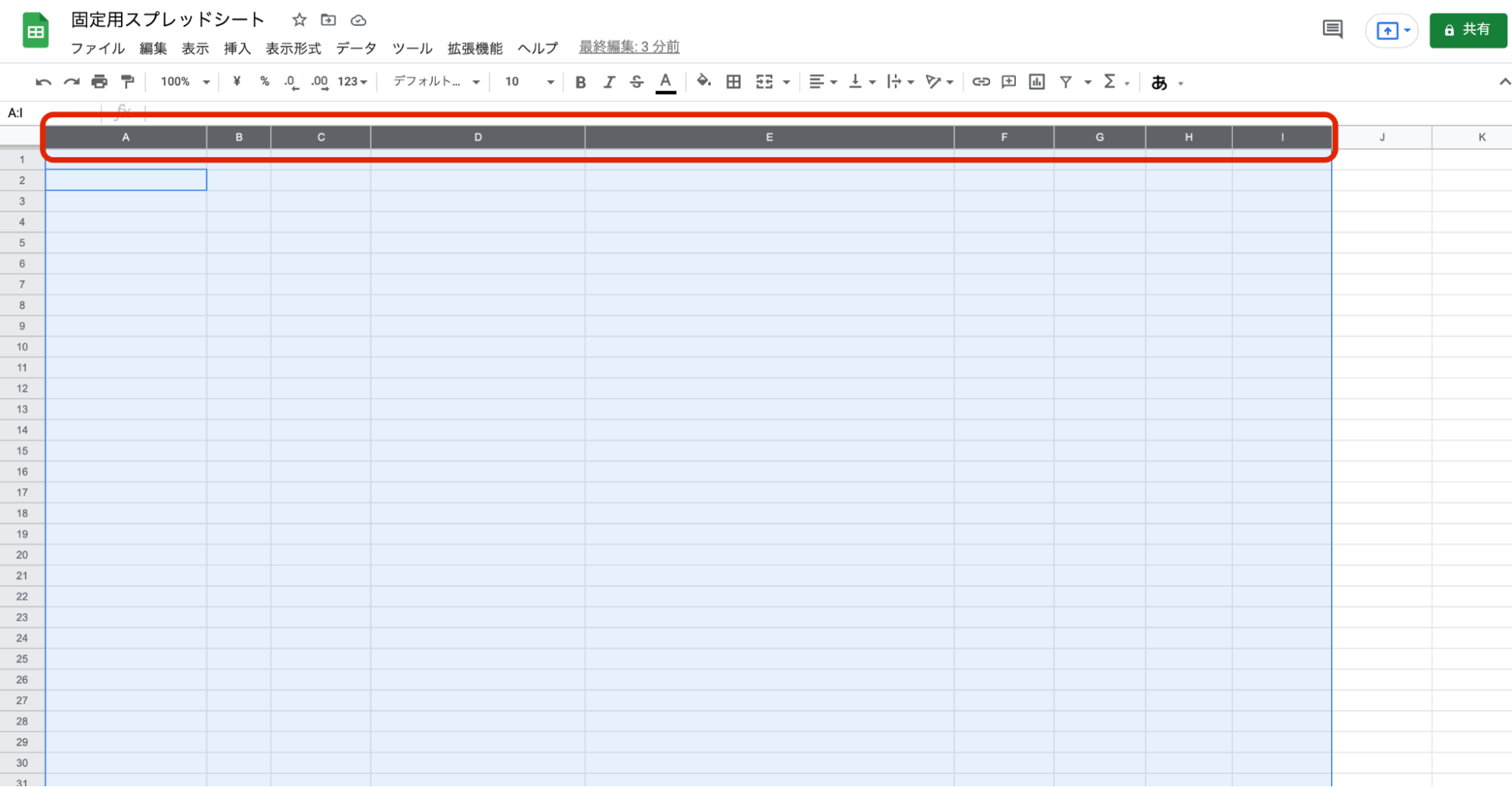Viewport: 1512px width, 787px height.
Task: Open the text color picker
Action: tap(666, 82)
